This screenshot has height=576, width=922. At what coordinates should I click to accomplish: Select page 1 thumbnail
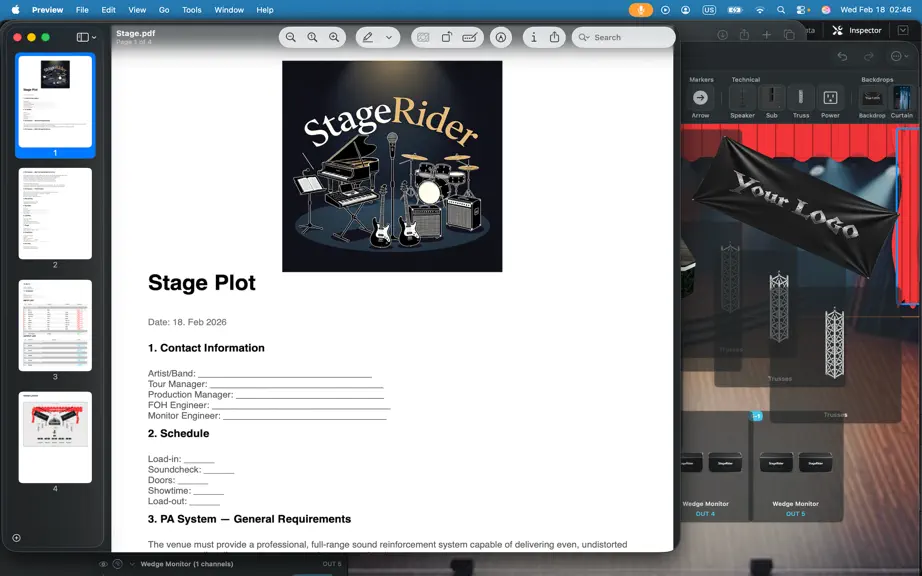tap(55, 101)
